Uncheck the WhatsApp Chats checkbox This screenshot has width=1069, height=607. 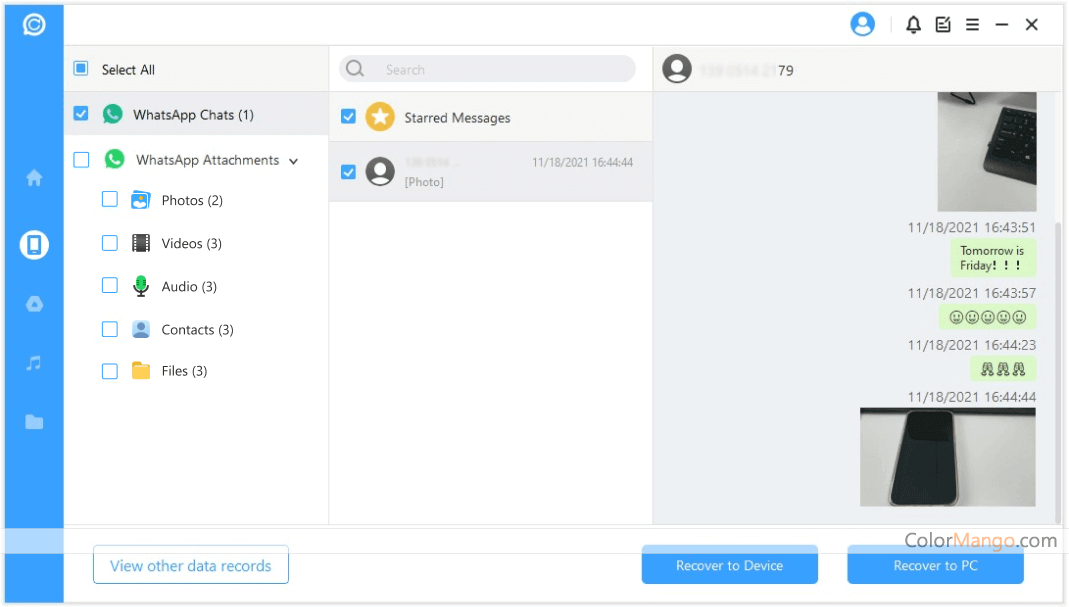point(81,113)
